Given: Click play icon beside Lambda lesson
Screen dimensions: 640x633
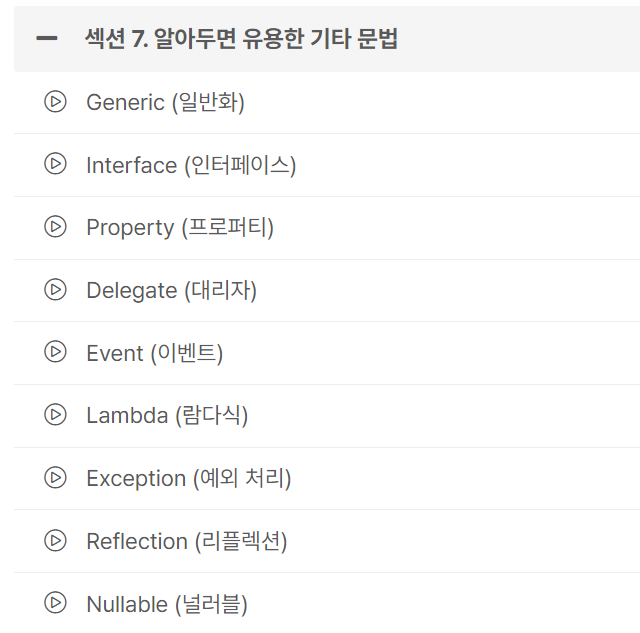Looking at the screenshot, I should click(55, 415).
